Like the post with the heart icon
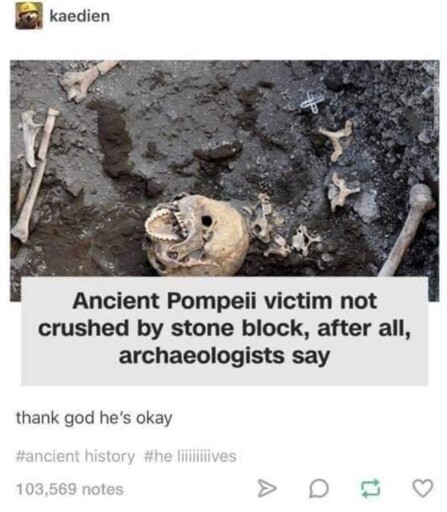This screenshot has width=447, height=512. (x=423, y=488)
